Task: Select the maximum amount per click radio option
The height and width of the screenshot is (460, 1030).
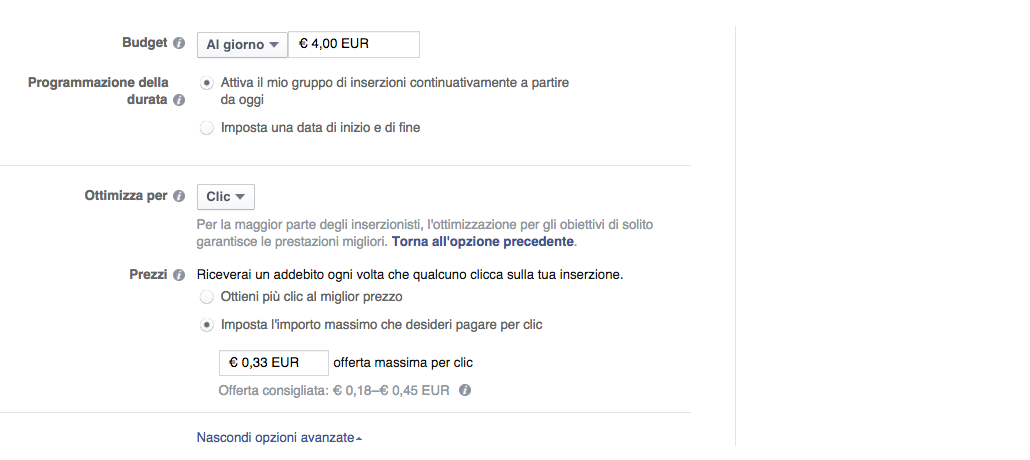Action: pyautogui.click(x=207, y=325)
